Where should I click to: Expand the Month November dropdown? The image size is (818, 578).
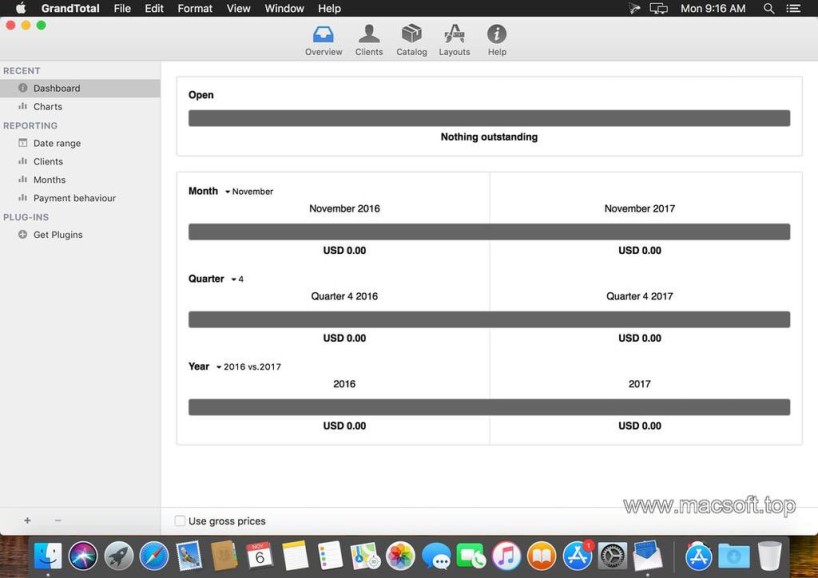[x=251, y=192]
